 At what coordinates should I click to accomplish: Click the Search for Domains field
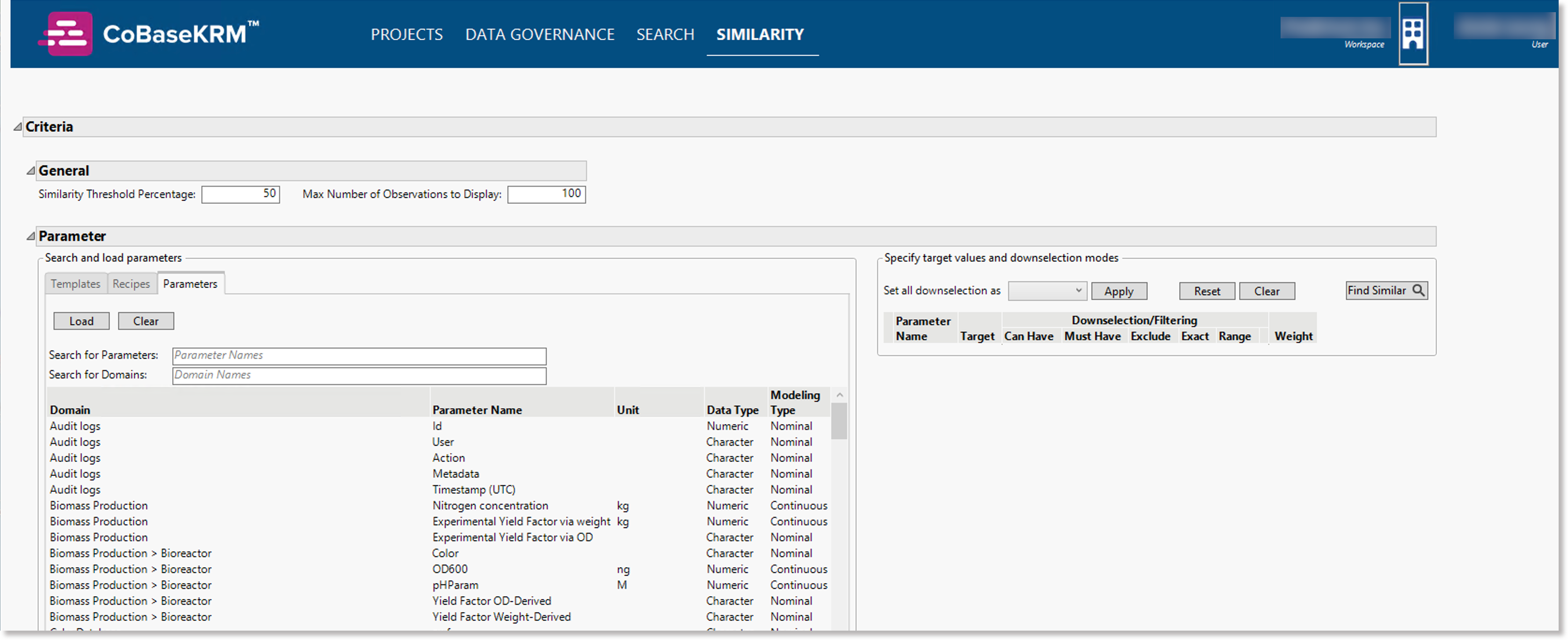point(359,375)
